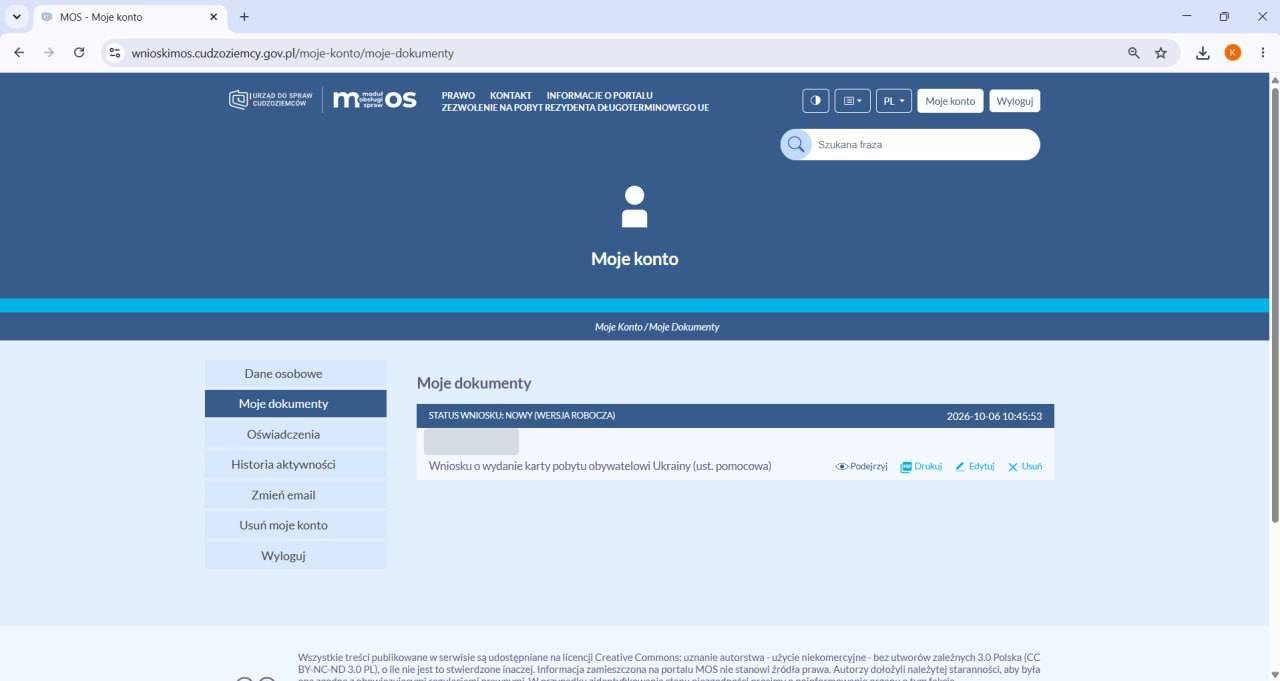Viewport: 1280px width, 681px height.
Task: Open the KONTAKT menu item
Action: pyautogui.click(x=510, y=95)
